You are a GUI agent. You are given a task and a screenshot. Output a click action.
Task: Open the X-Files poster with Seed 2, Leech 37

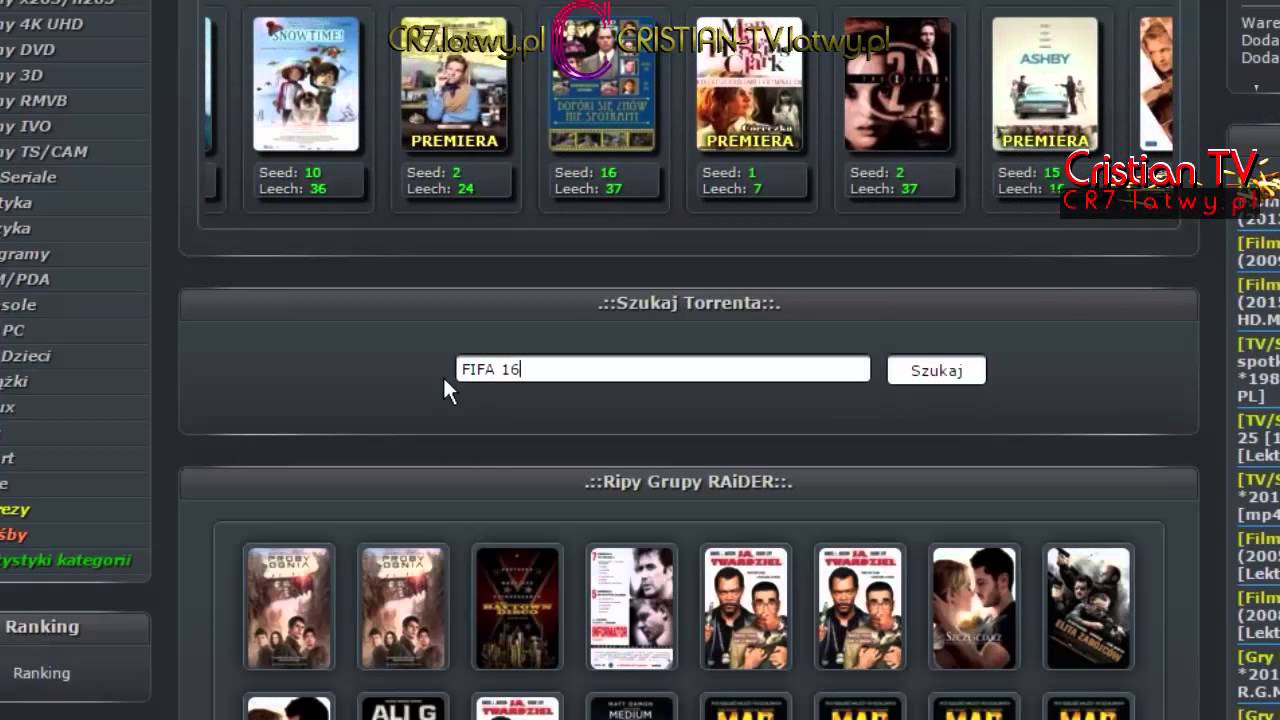897,84
